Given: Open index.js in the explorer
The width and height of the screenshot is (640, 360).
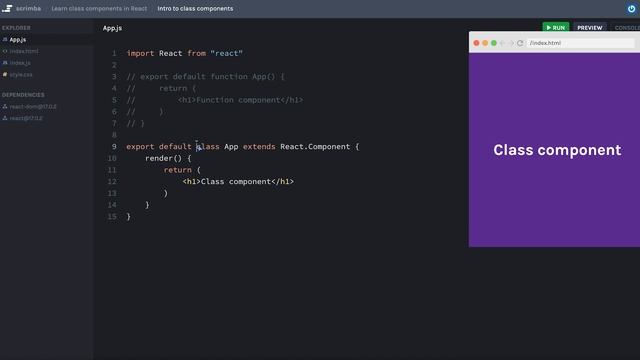Looking at the screenshot, I should (20, 63).
